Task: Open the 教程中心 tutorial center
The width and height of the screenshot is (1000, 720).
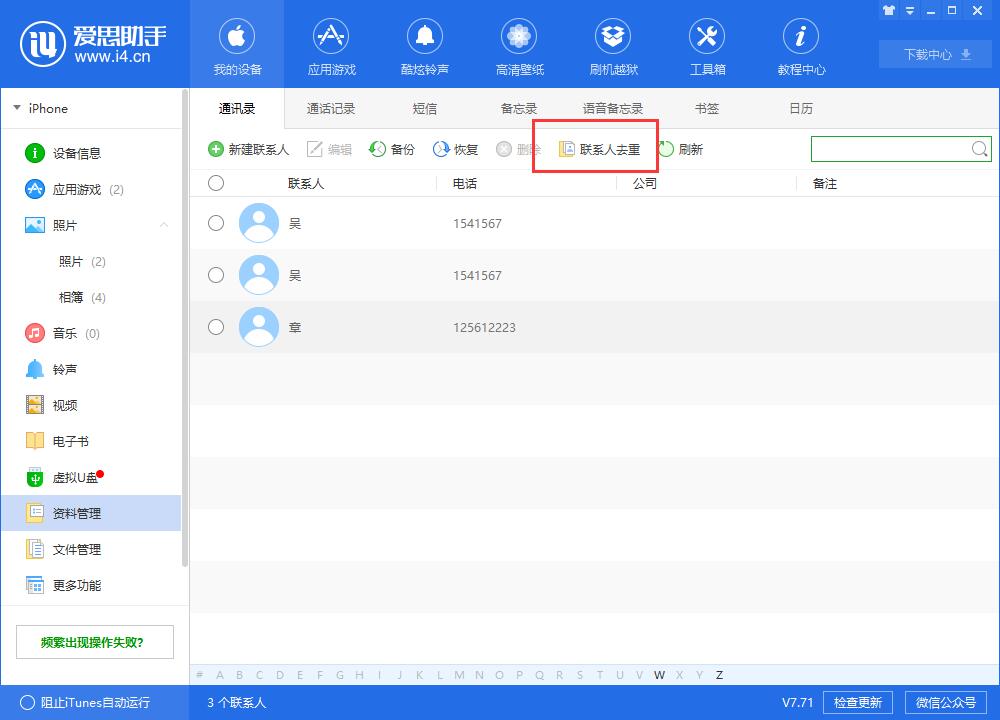Action: click(x=801, y=45)
